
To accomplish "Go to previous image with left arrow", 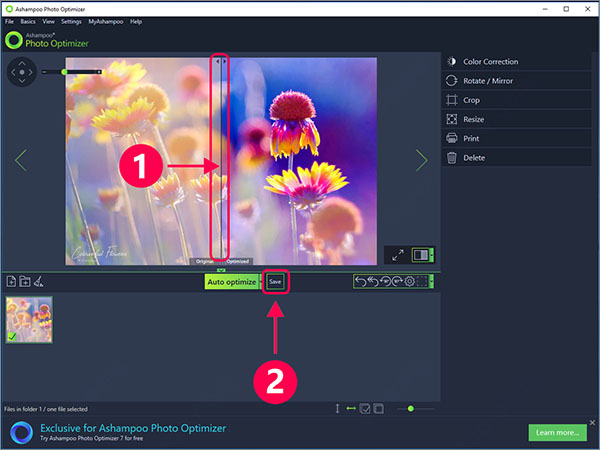I will (x=20, y=160).
